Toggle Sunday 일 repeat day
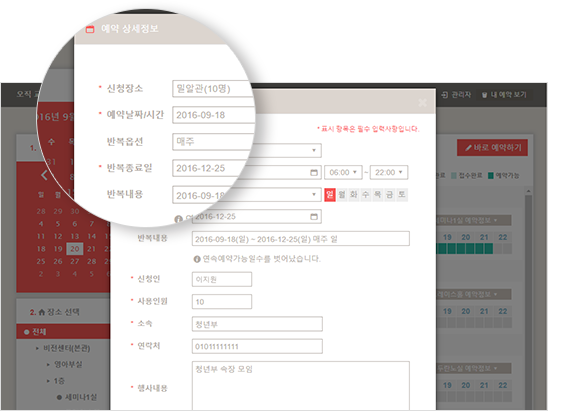The width and height of the screenshot is (574, 411). pos(330,194)
